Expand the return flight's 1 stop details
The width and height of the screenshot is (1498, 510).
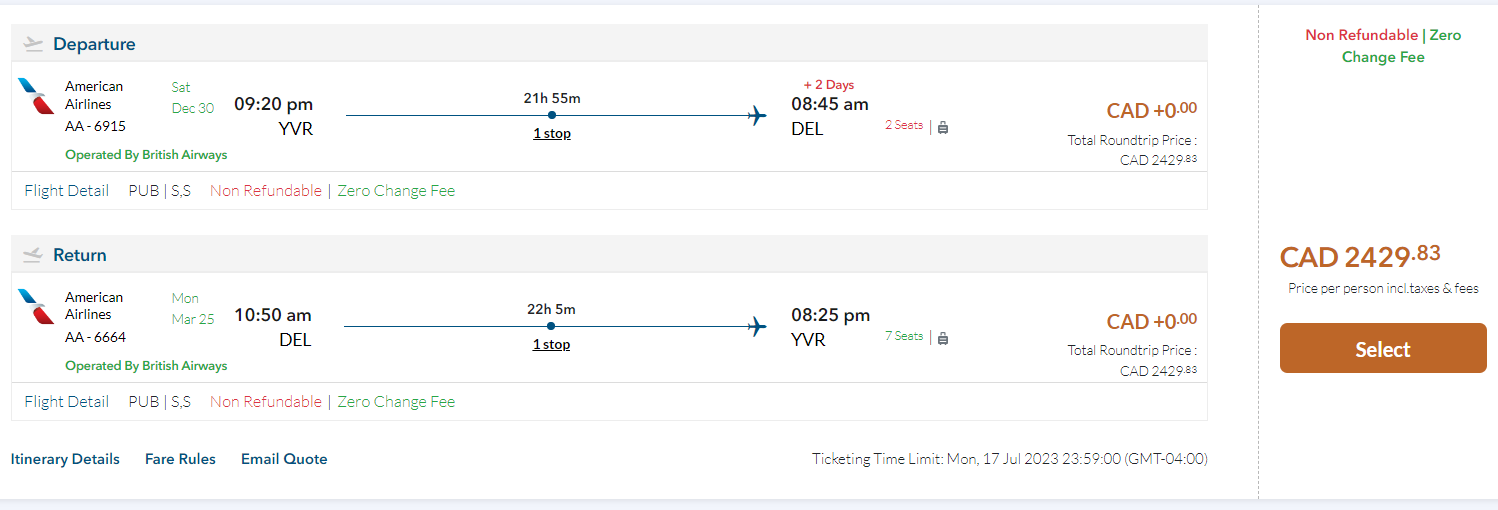pyautogui.click(x=551, y=344)
